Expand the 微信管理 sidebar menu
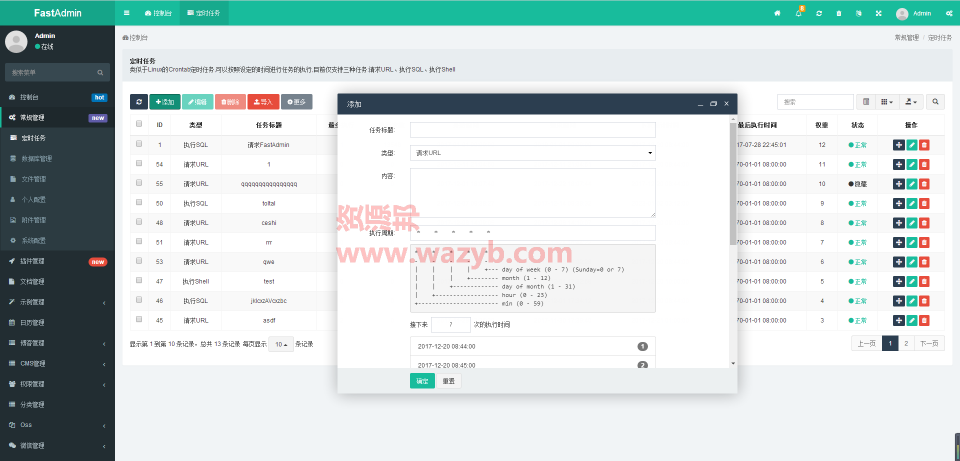Image resolution: width=960 pixels, height=461 pixels. tap(57, 446)
